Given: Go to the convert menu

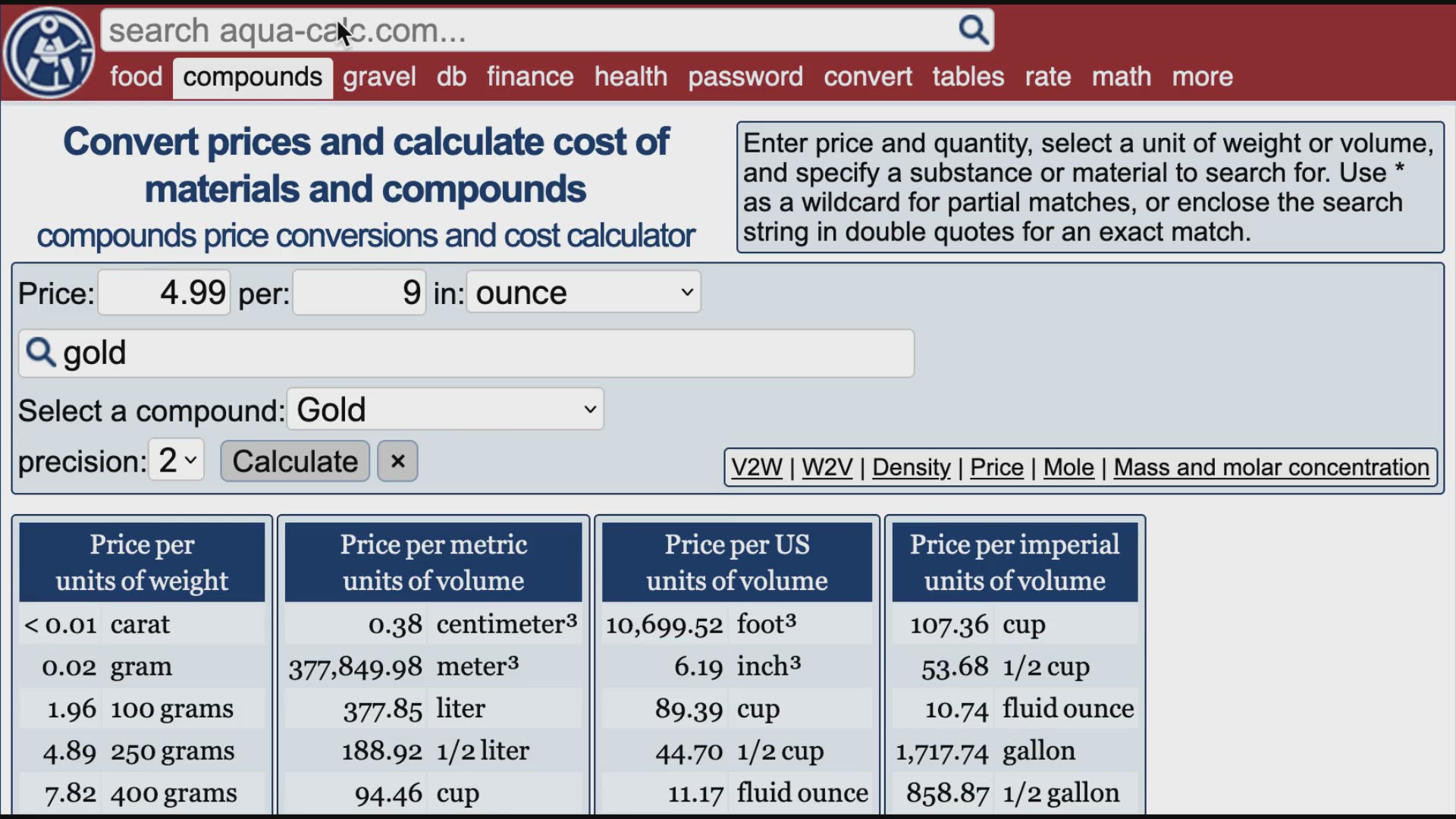Looking at the screenshot, I should coord(868,77).
